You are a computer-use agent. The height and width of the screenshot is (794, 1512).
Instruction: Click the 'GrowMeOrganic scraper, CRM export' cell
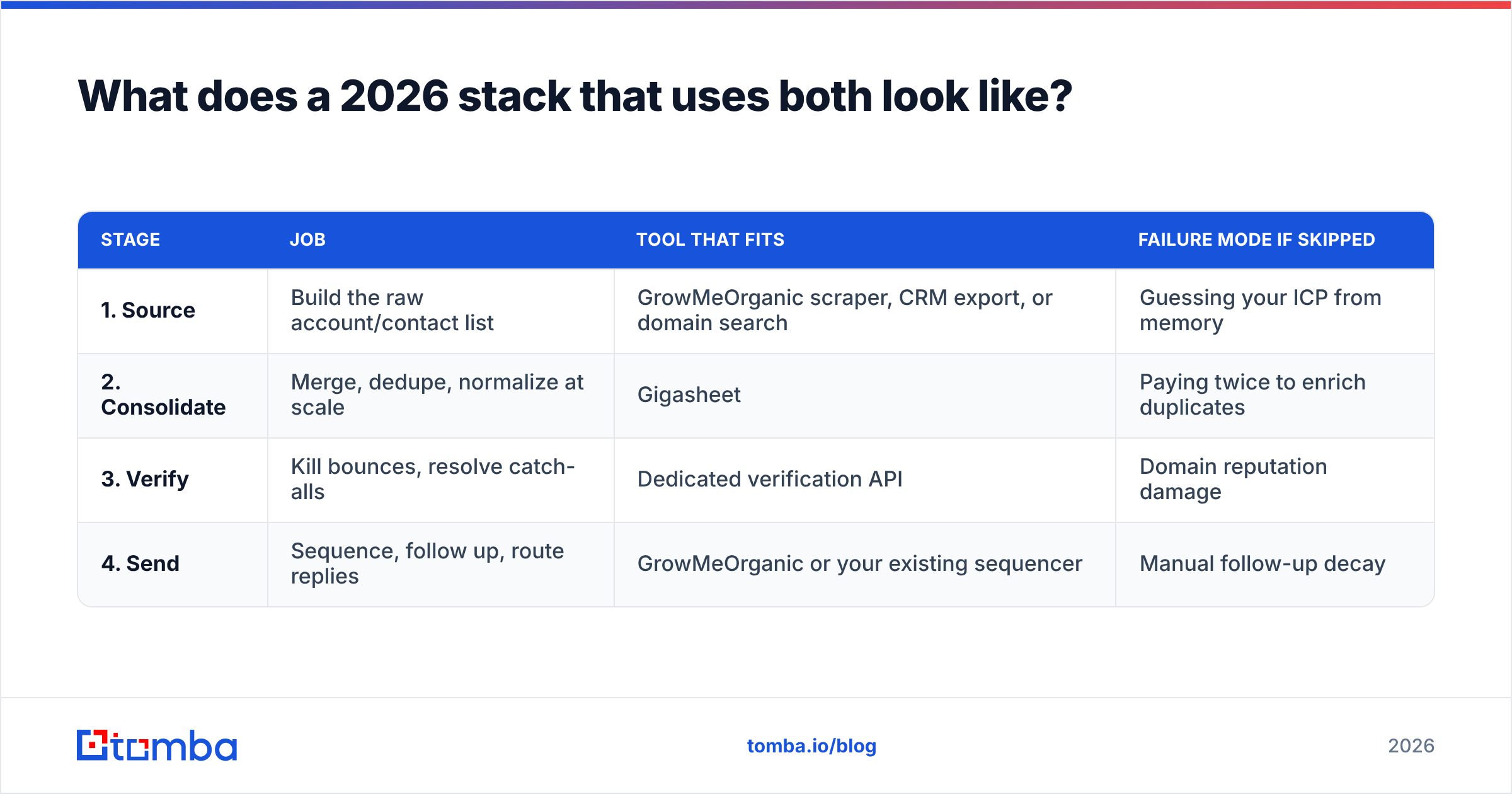pos(865,311)
